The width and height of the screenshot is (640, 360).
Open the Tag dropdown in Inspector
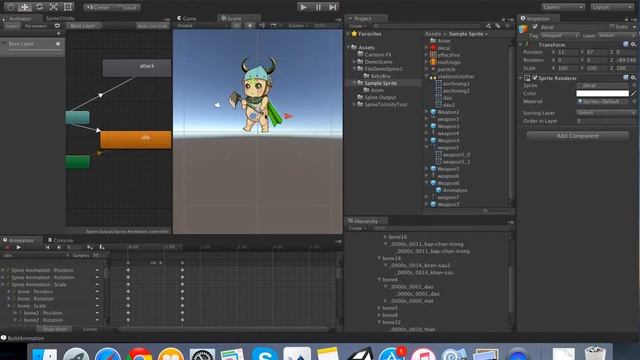(560, 36)
